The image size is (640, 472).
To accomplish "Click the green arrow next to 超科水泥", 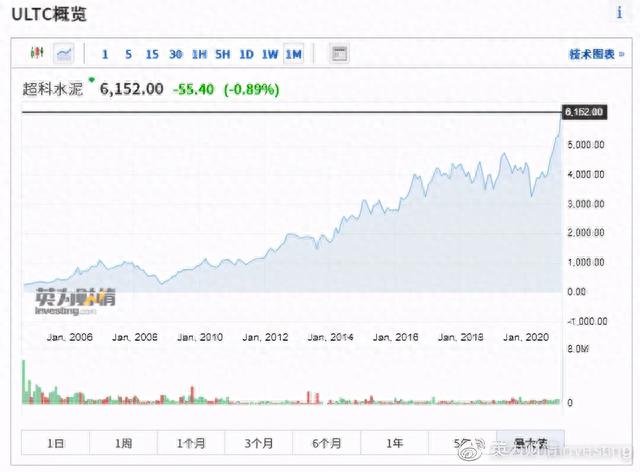I will tap(91, 80).
